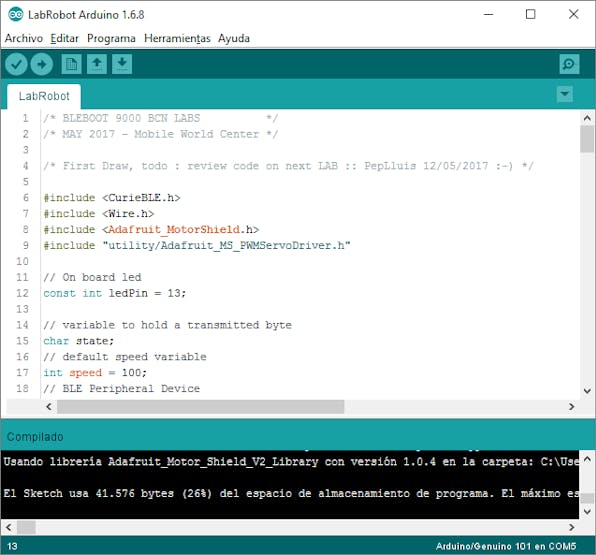Create a new sketch with New icon

71,64
